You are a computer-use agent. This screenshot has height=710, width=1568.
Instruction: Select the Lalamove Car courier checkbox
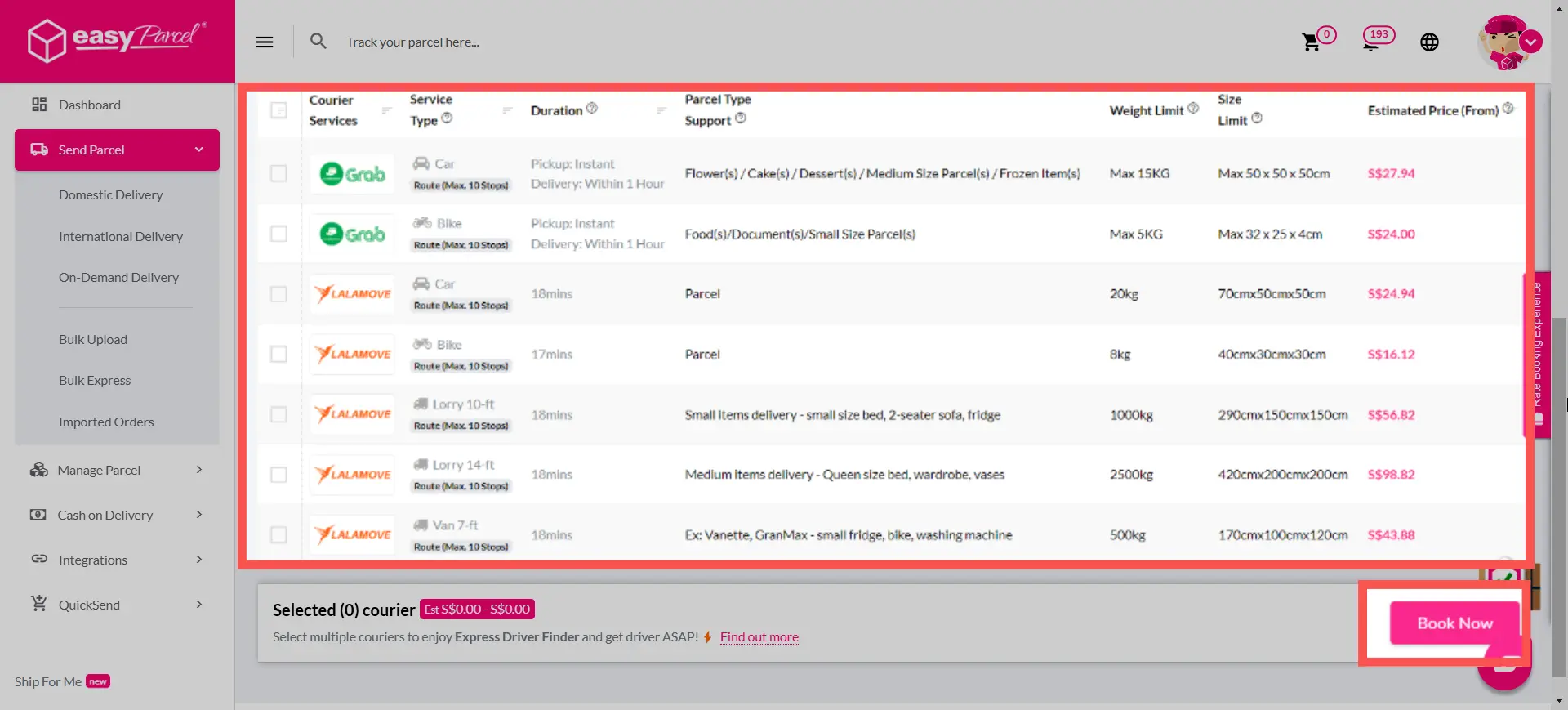pyautogui.click(x=278, y=293)
